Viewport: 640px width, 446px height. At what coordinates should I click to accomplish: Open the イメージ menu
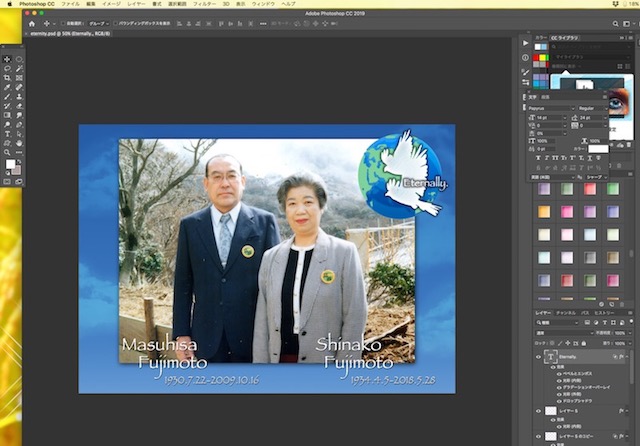111,4
